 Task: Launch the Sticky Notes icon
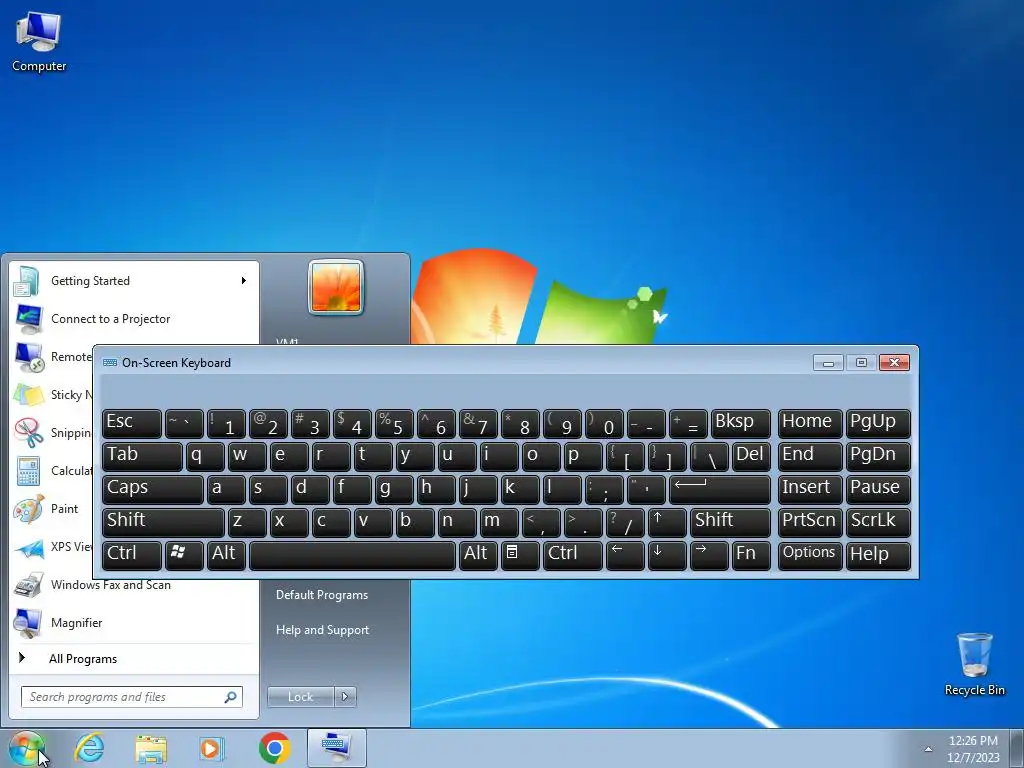[29, 394]
